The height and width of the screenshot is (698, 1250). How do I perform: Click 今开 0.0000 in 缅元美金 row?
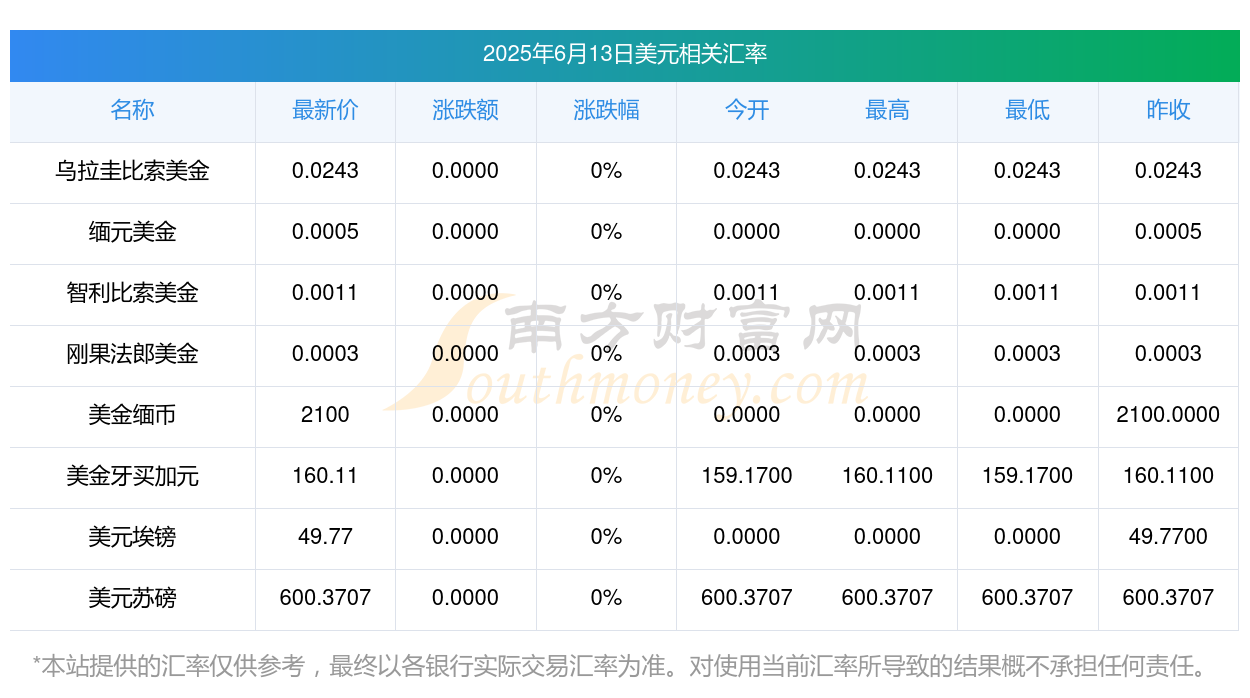pyautogui.click(x=747, y=232)
